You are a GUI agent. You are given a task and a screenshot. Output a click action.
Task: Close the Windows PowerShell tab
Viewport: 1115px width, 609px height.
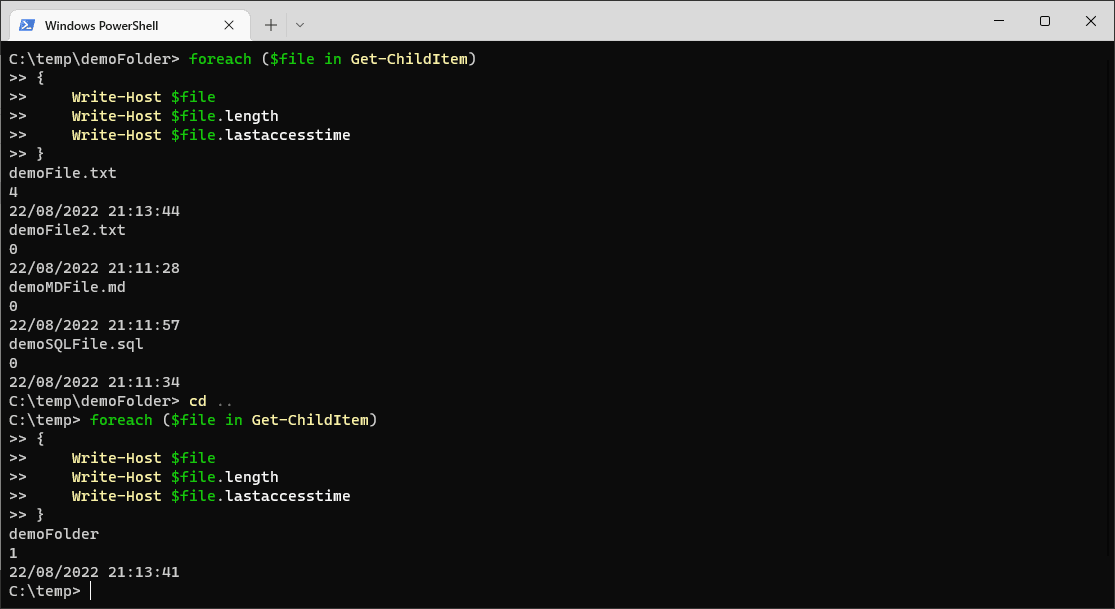229,24
